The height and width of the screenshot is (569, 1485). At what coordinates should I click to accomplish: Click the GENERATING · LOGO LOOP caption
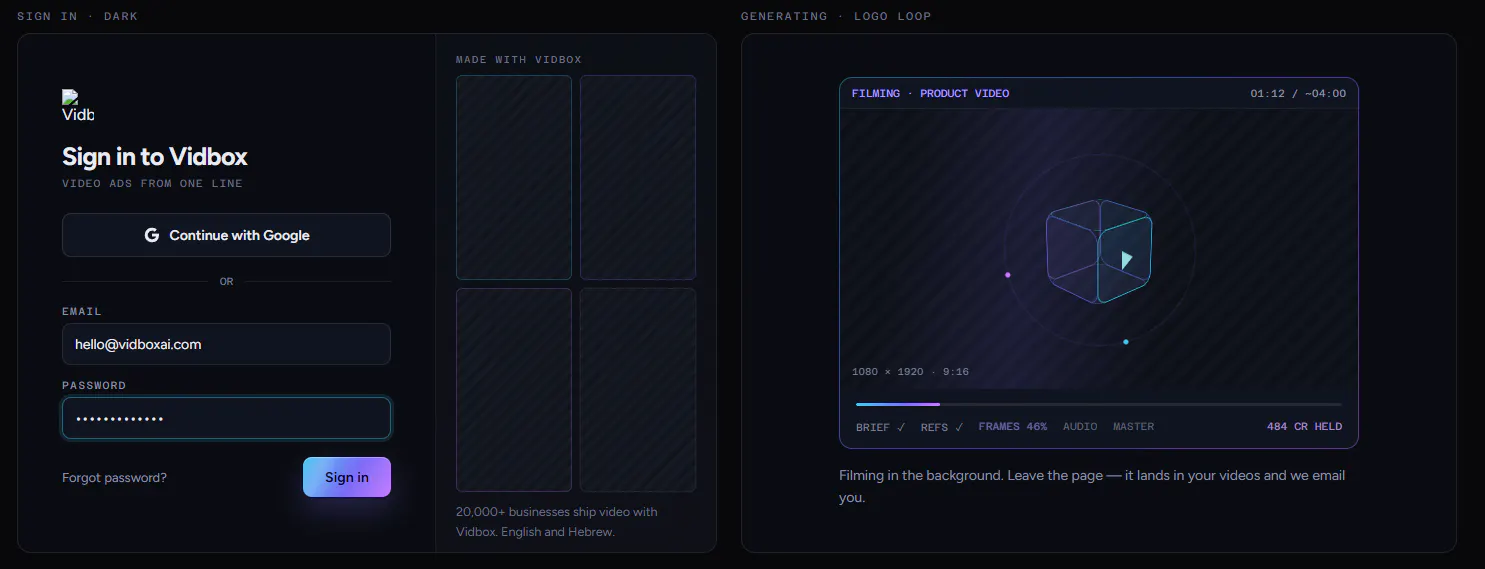point(836,17)
